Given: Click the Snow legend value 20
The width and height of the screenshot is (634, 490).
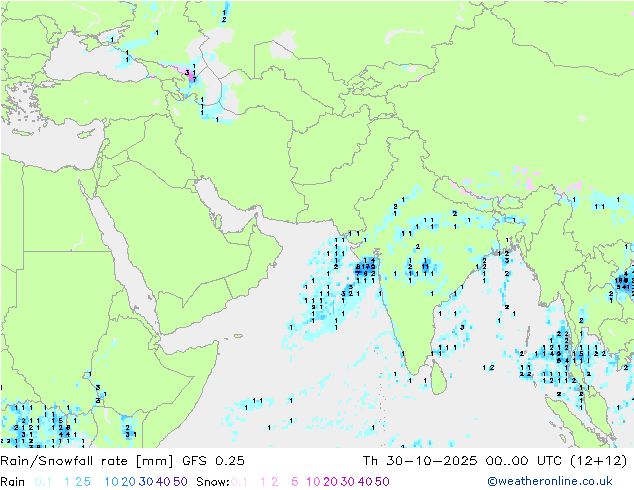Looking at the screenshot, I should pos(330,482).
